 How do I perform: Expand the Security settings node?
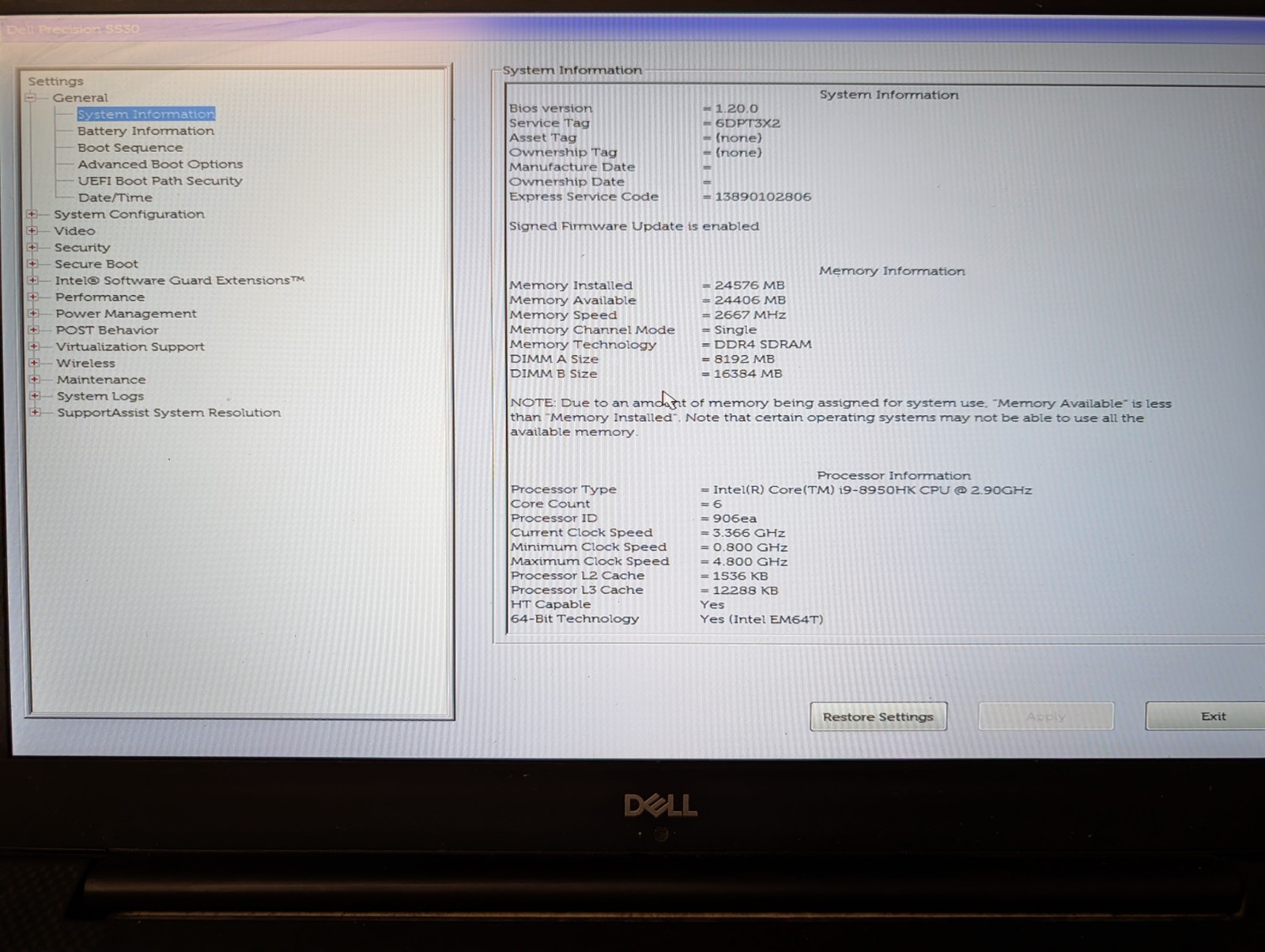pos(32,247)
